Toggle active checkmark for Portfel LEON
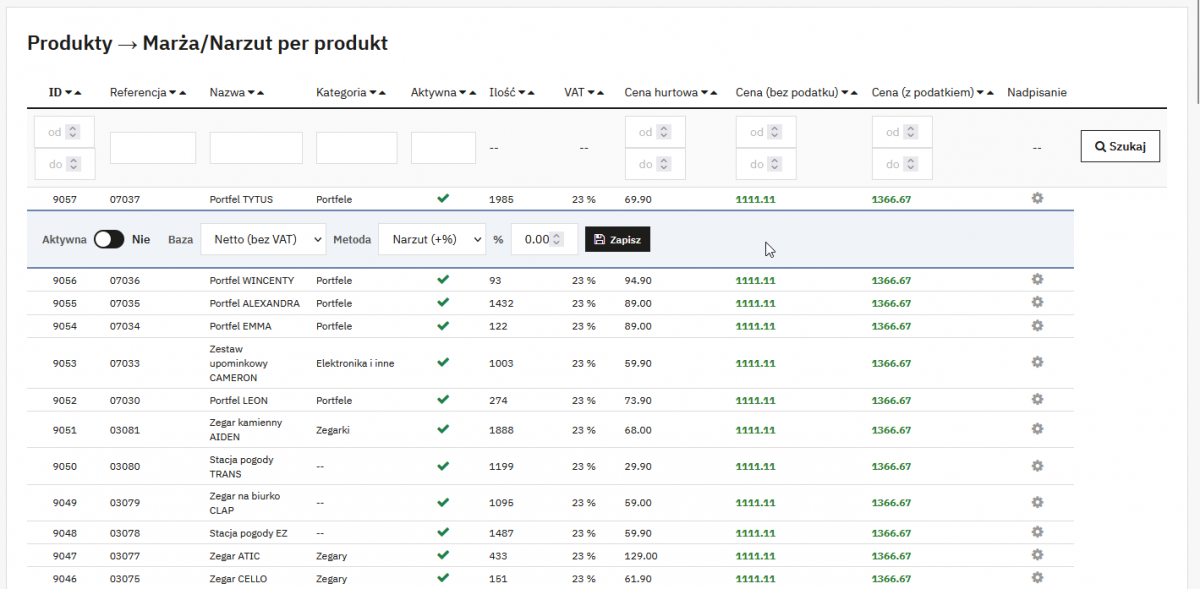This screenshot has width=1200, height=589. tap(443, 399)
